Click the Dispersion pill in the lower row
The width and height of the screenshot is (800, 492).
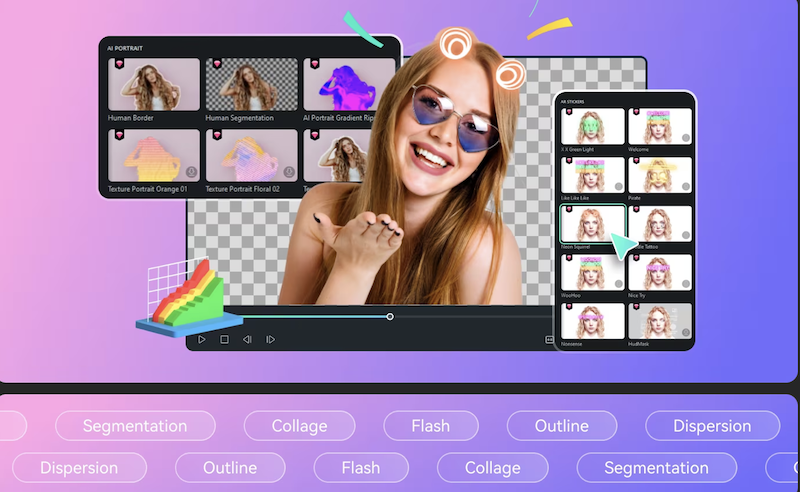(x=79, y=468)
